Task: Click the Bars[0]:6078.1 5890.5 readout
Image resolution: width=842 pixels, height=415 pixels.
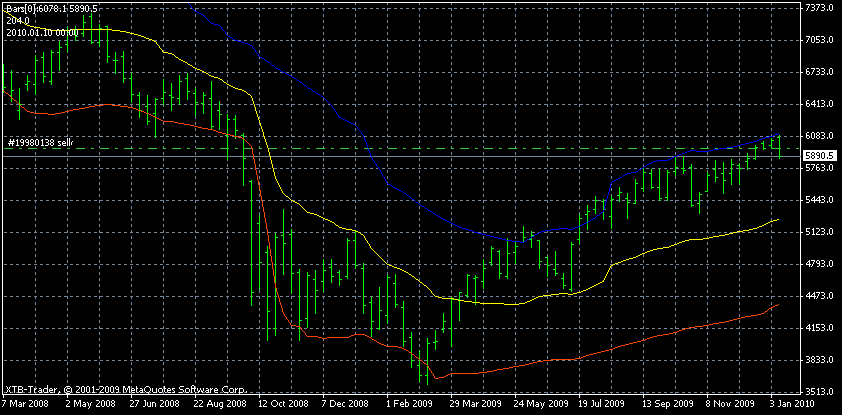Action: [x=52, y=9]
